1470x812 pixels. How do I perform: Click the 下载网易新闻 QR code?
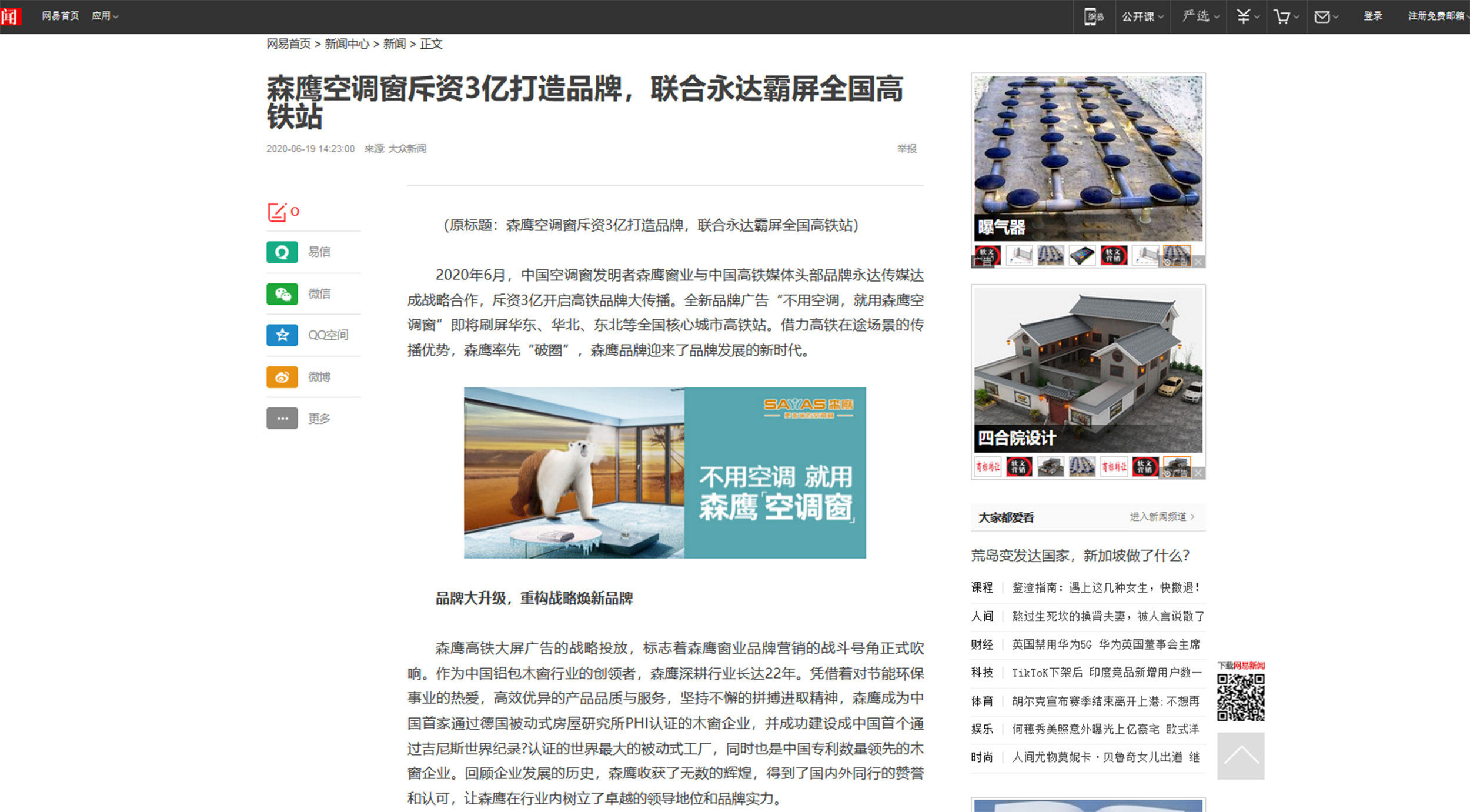(x=1241, y=697)
